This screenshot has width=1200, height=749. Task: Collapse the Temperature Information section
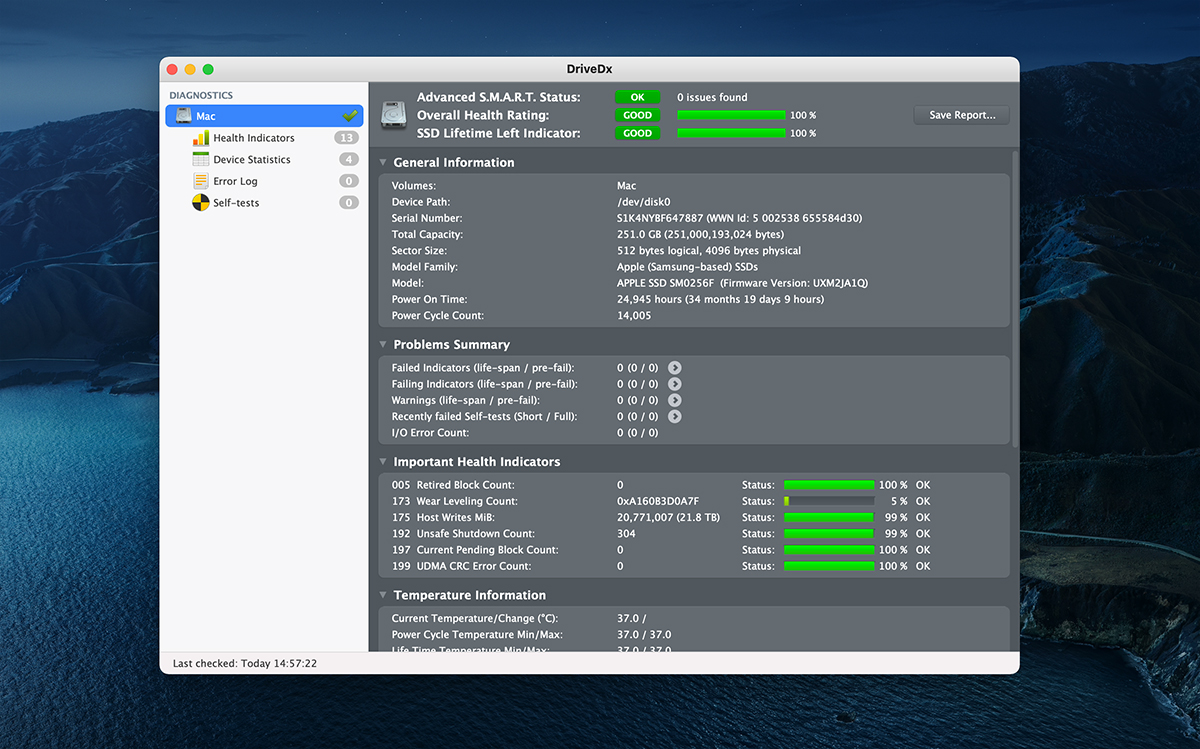pyautogui.click(x=383, y=595)
